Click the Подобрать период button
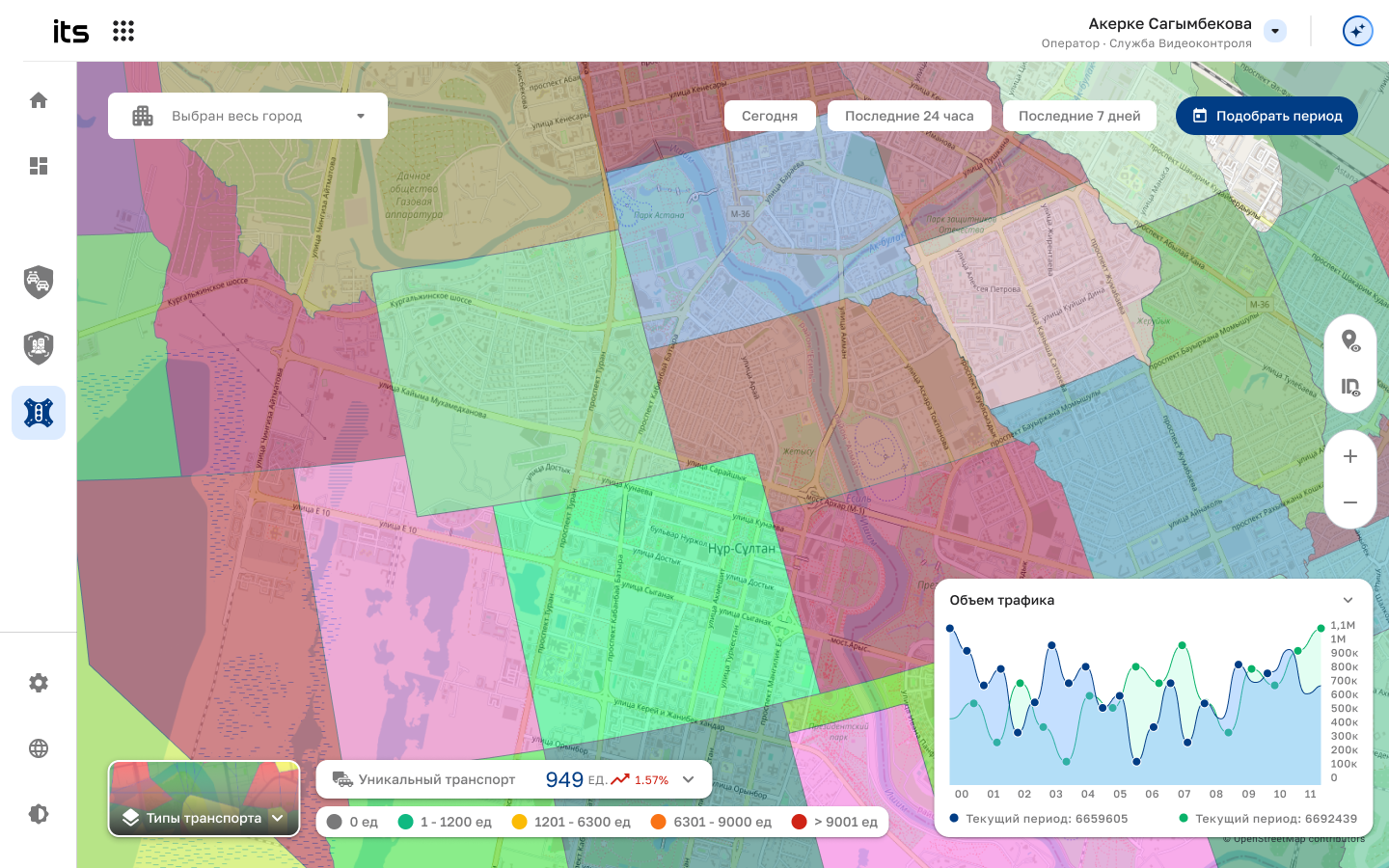Screen dimensions: 1389x868 coord(1266,116)
